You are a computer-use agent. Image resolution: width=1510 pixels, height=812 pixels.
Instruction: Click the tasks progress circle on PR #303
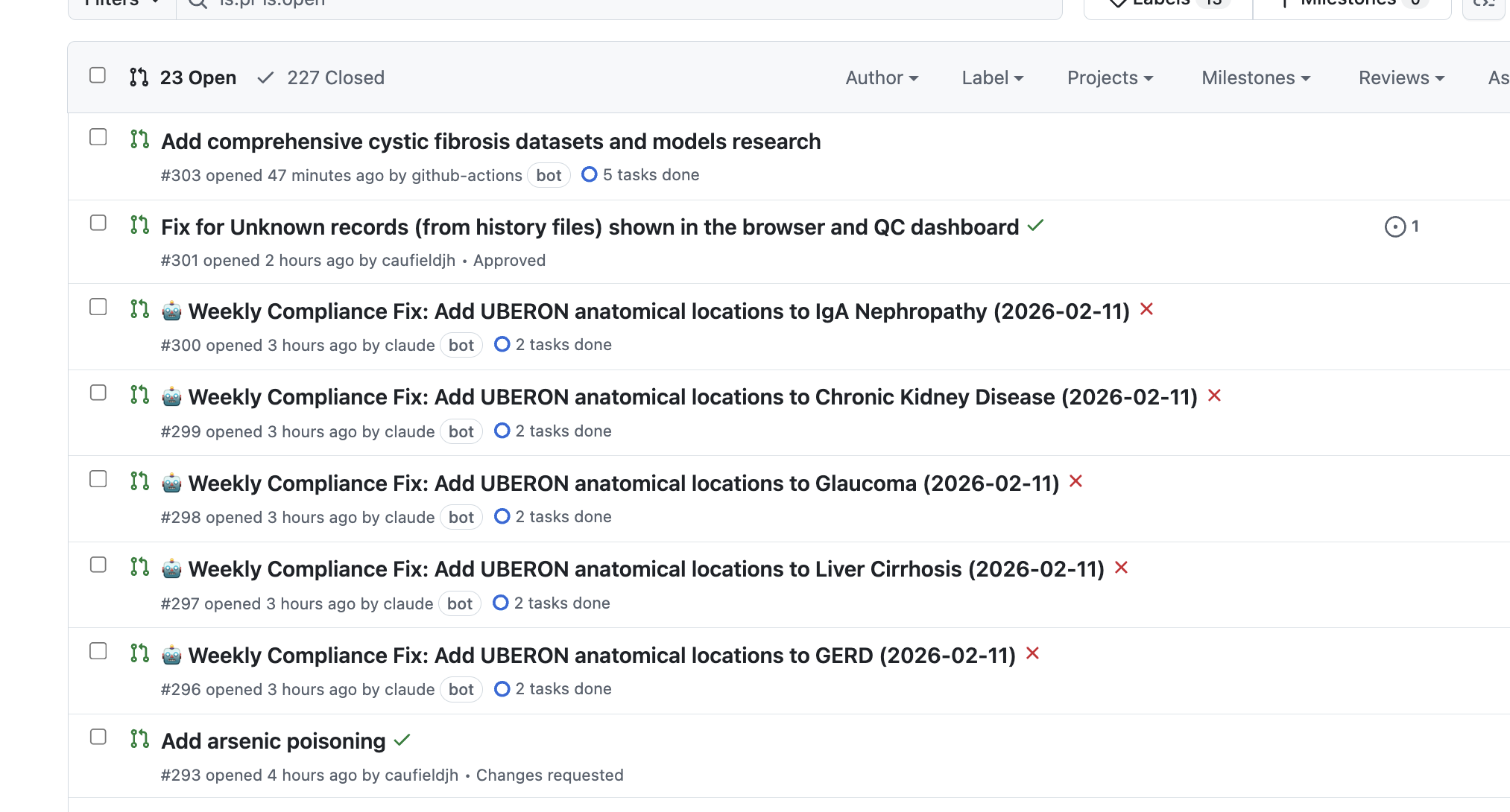589,174
